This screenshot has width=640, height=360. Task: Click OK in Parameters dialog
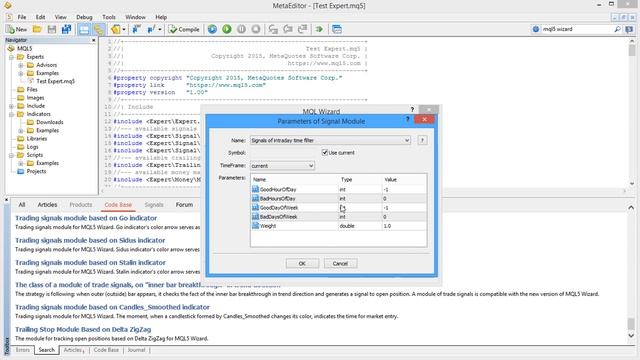302,264
